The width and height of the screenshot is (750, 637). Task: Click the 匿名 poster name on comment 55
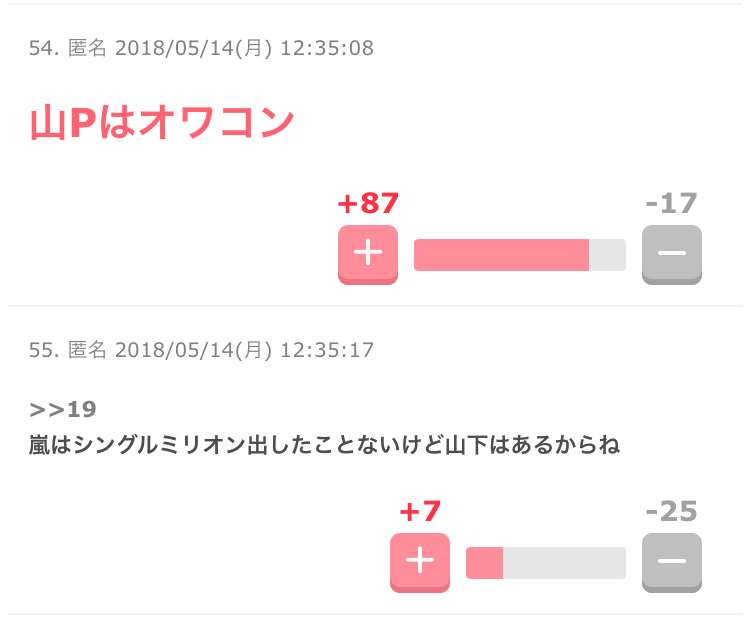point(87,350)
